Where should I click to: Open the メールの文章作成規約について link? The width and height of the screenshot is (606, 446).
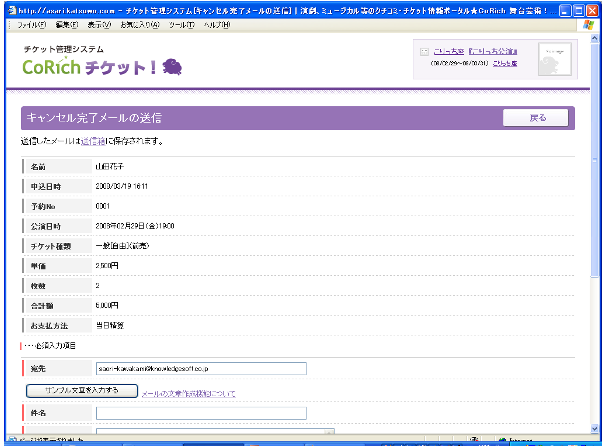[190, 394]
